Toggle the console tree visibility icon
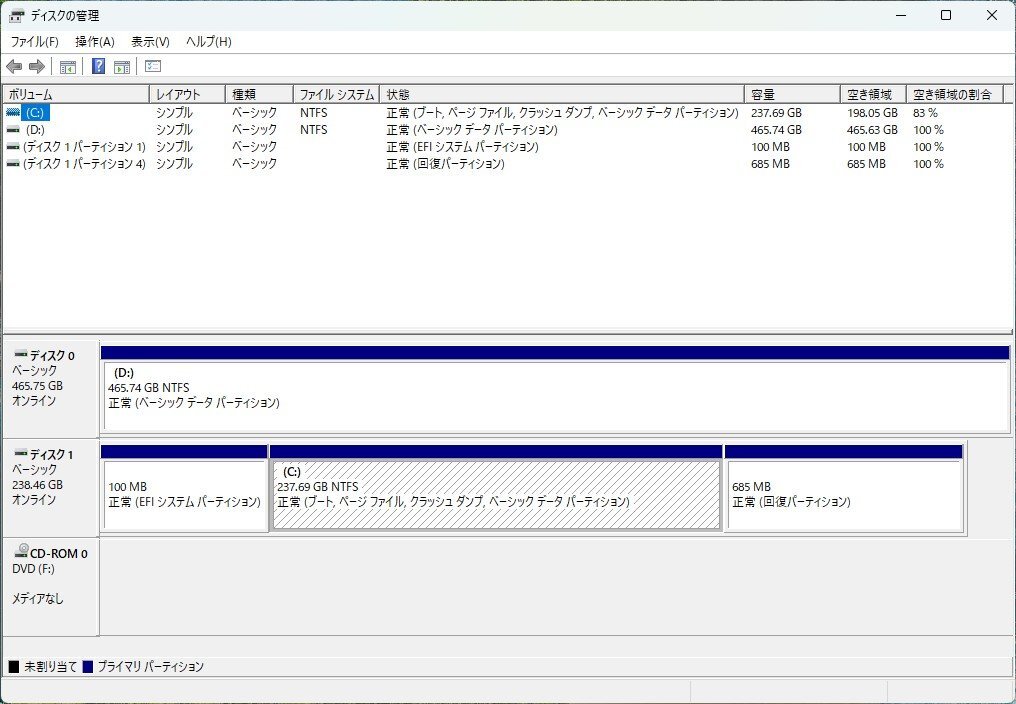The width and height of the screenshot is (1016, 704). pos(66,66)
